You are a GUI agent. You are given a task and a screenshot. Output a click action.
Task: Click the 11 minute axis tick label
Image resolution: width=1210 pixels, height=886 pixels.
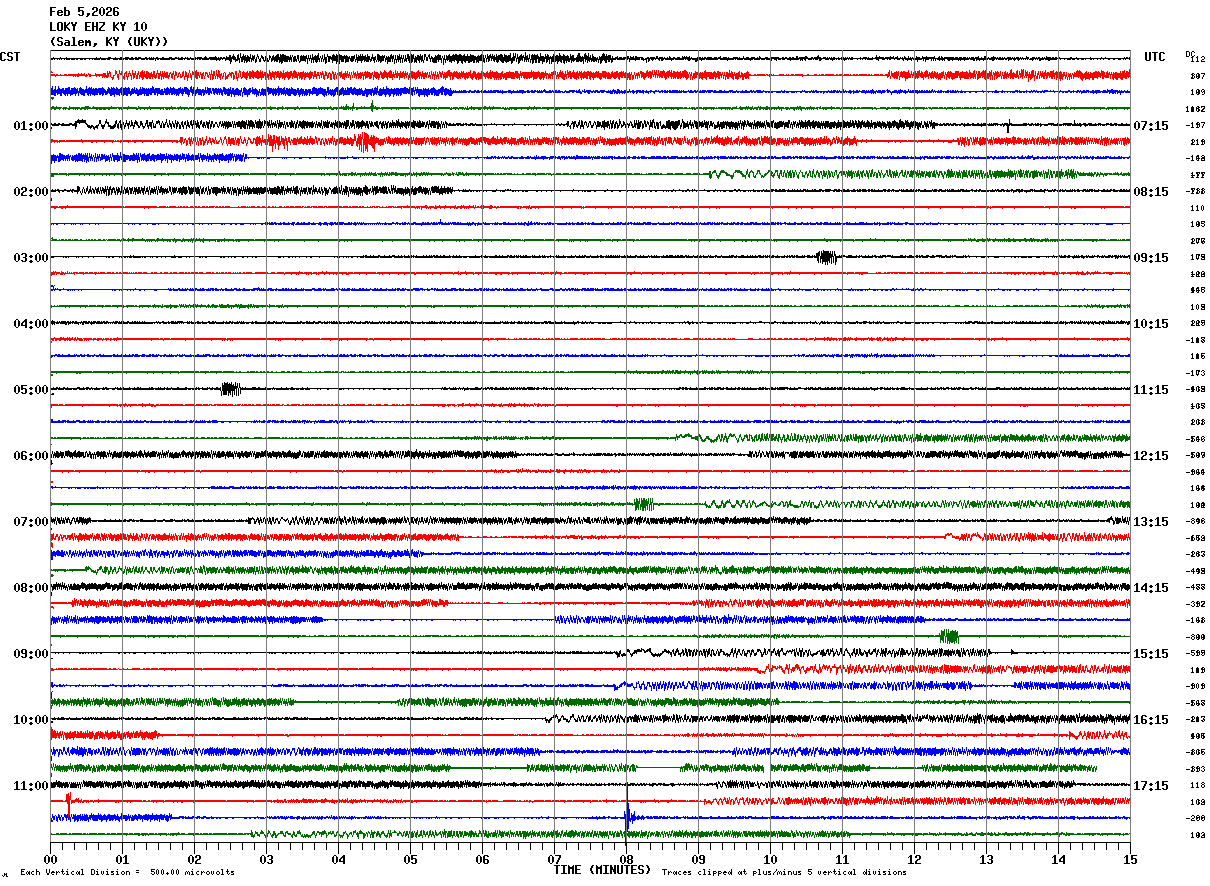click(842, 859)
